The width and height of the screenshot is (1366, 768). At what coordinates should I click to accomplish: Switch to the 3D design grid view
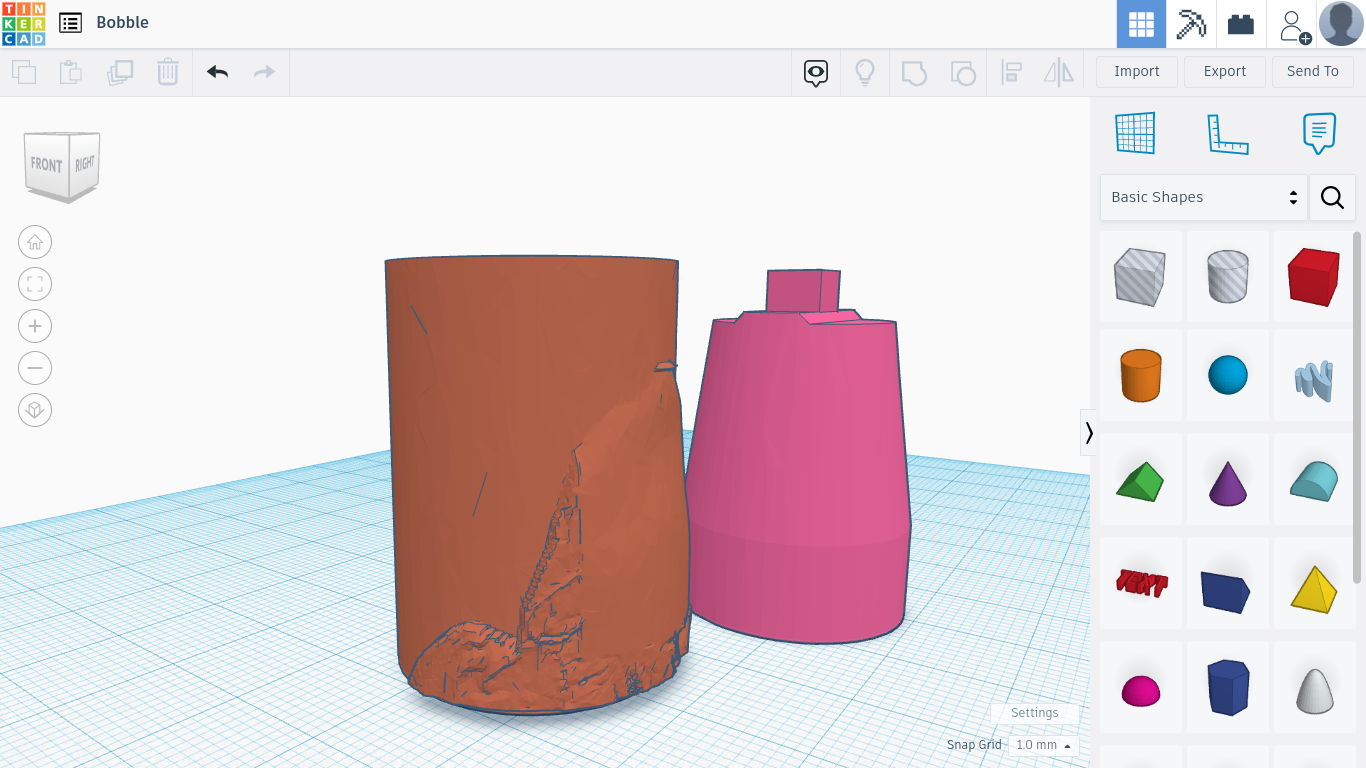pos(1141,24)
